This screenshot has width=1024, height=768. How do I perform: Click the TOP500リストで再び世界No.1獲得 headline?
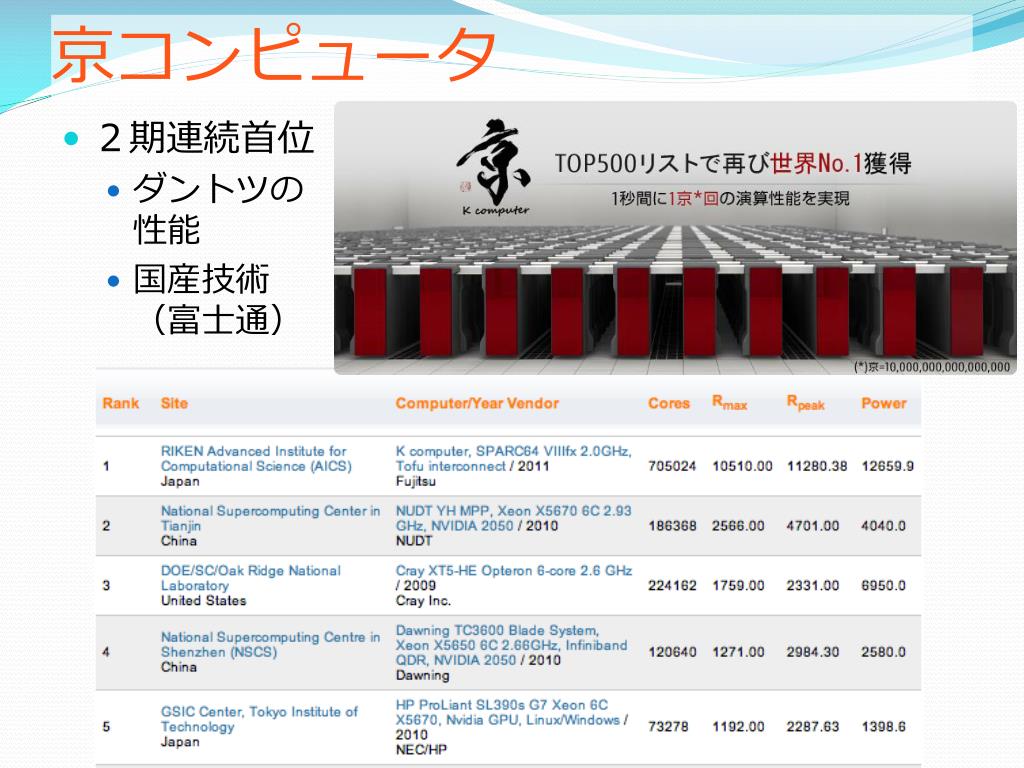(x=733, y=163)
